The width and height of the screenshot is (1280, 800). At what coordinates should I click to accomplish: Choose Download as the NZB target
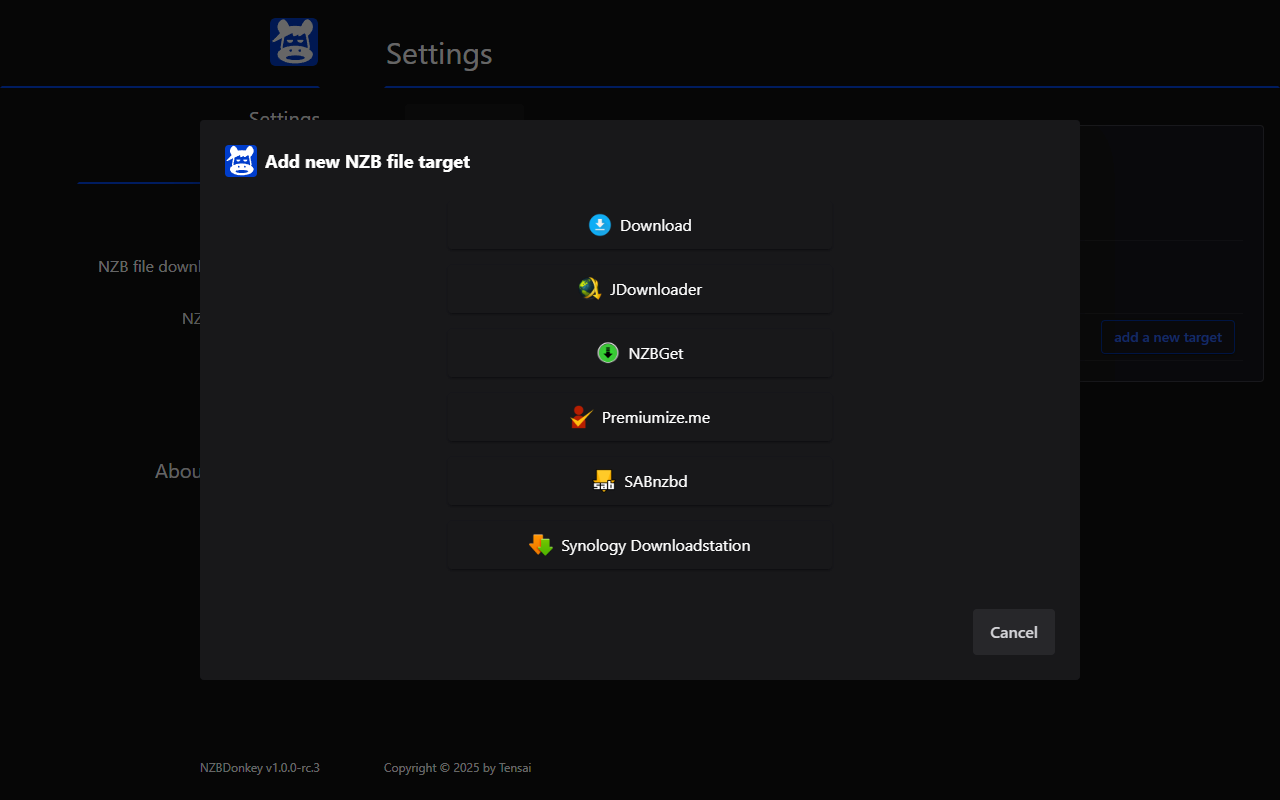click(655, 225)
